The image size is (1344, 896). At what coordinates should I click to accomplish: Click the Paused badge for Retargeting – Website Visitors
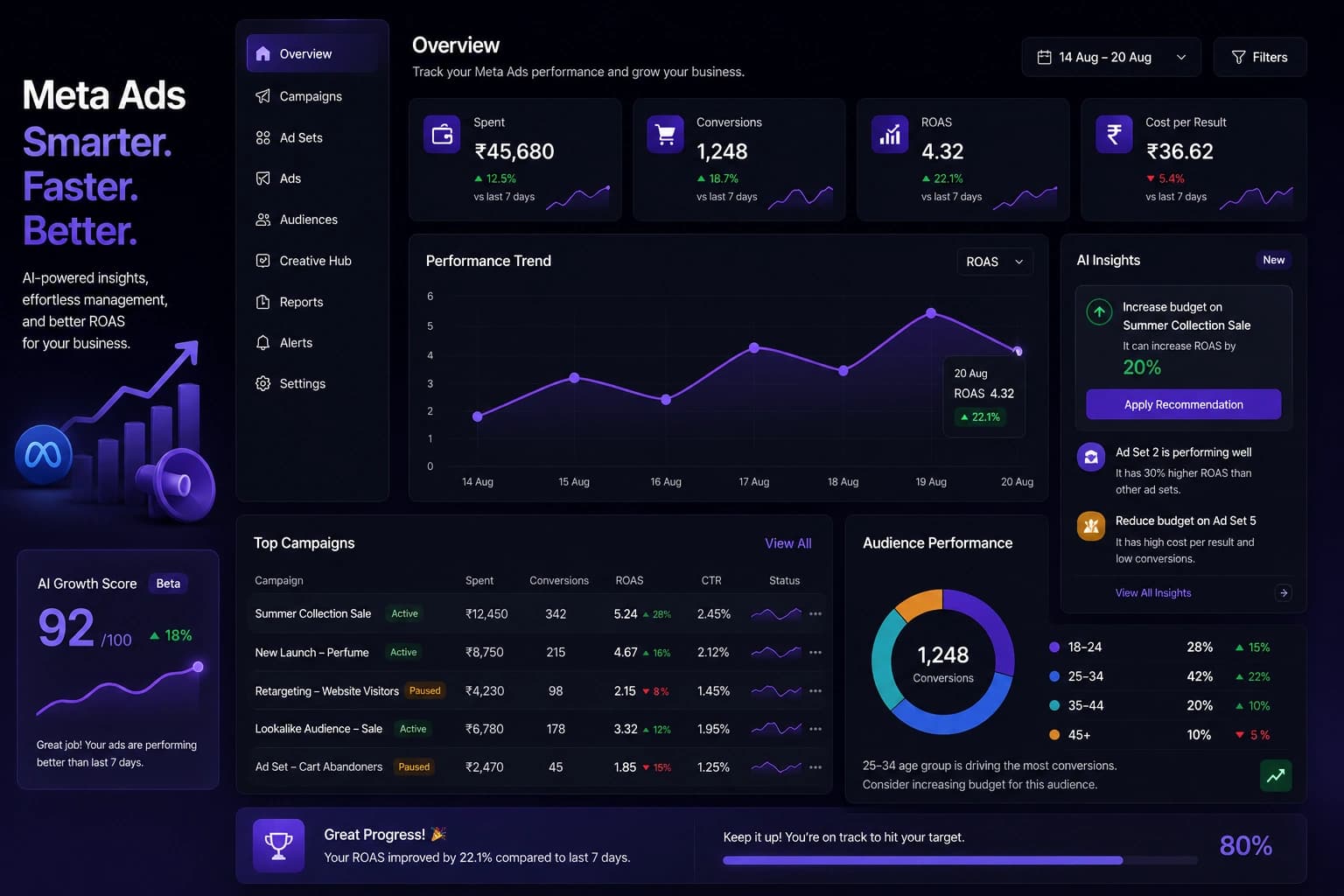[x=425, y=691]
